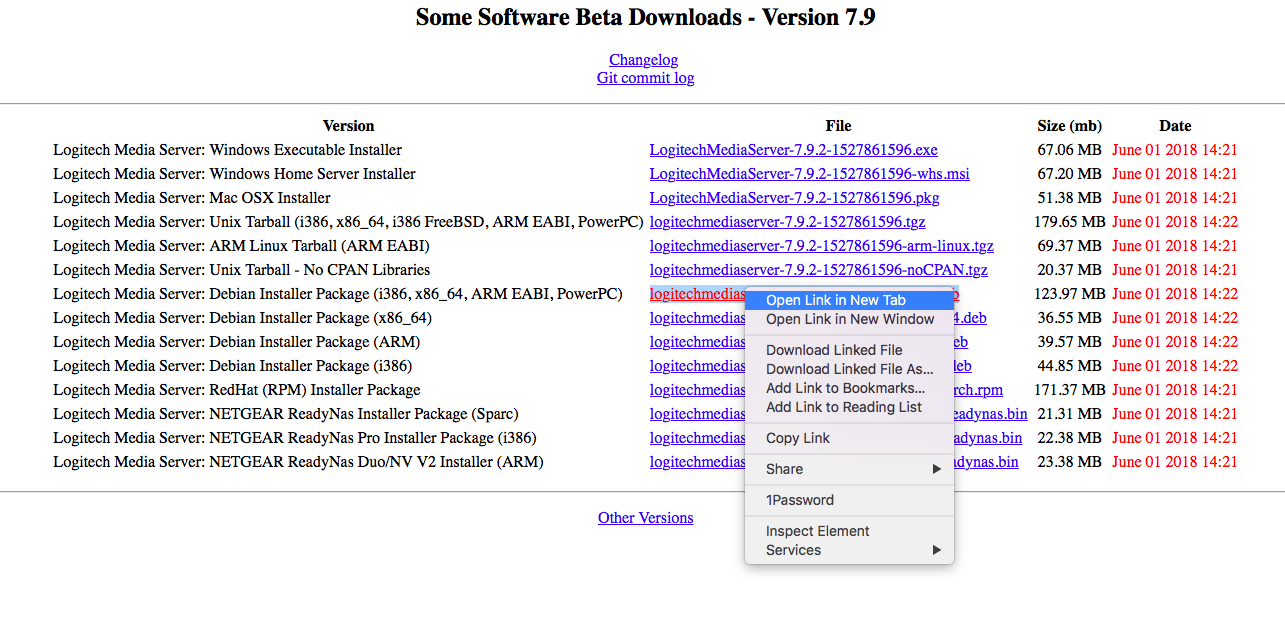This screenshot has width=1285, height=626.
Task: Choose Download Linked File As...
Action: (849, 369)
